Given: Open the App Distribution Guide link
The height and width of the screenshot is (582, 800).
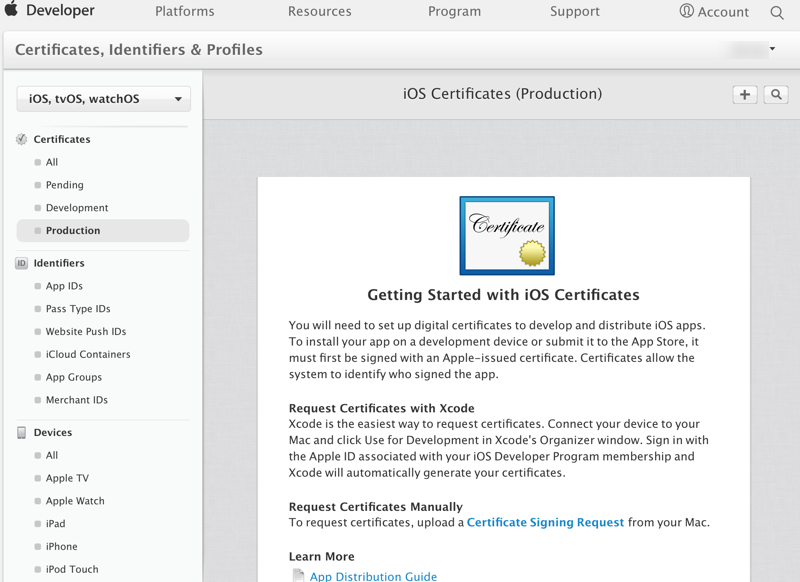Looking at the screenshot, I should 373,576.
